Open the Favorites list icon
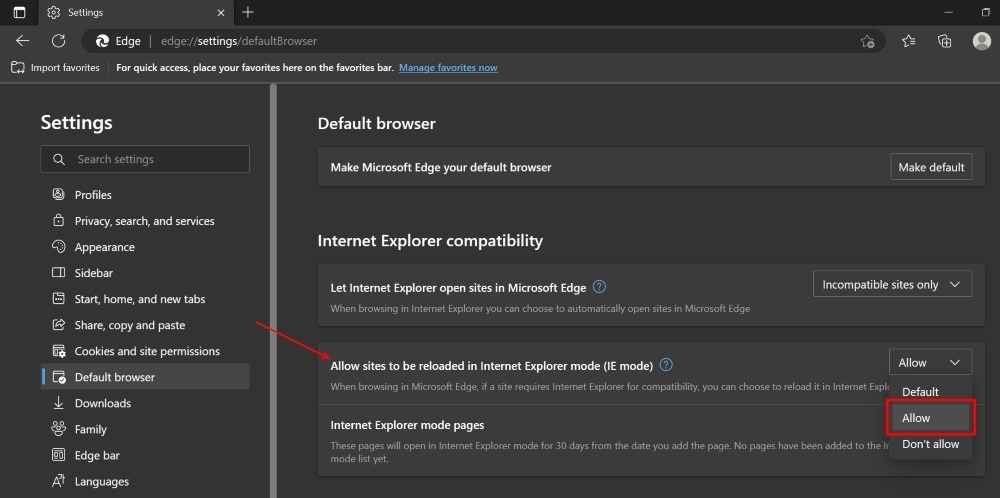Viewport: 1000px width, 498px height. tap(909, 41)
